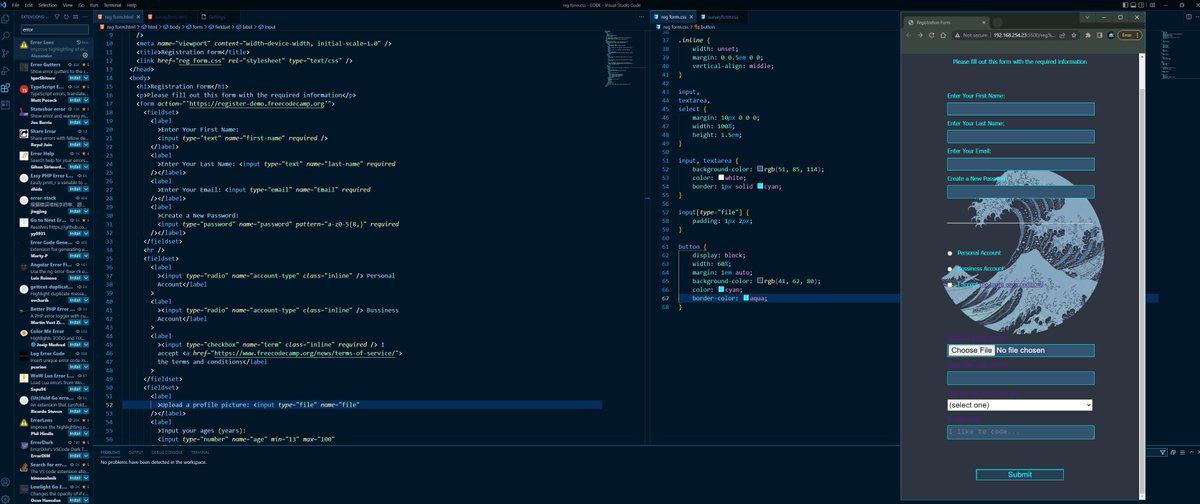Click the split editor icon at top right

click(1189, 17)
